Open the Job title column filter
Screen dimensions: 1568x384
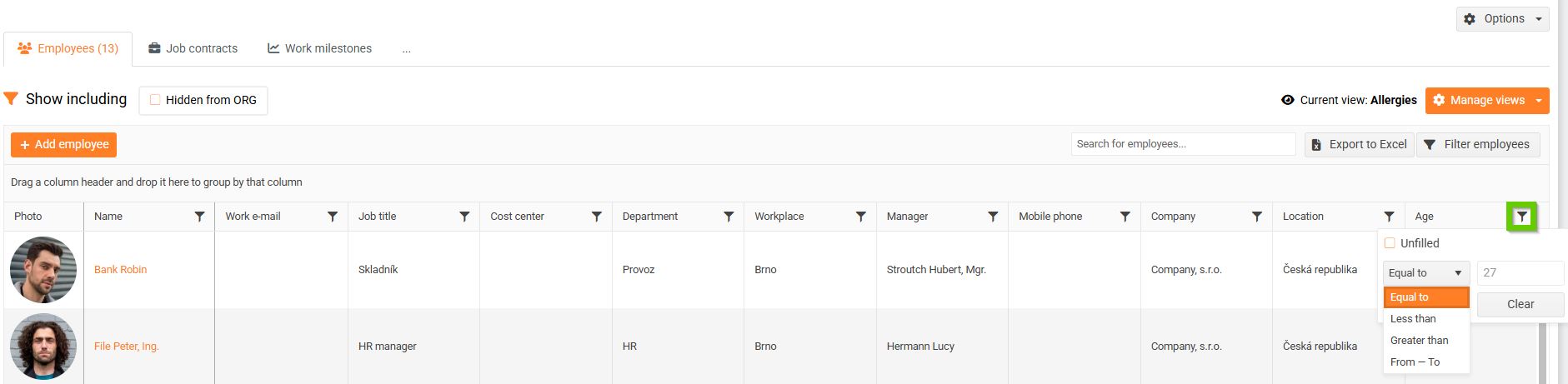tap(464, 217)
